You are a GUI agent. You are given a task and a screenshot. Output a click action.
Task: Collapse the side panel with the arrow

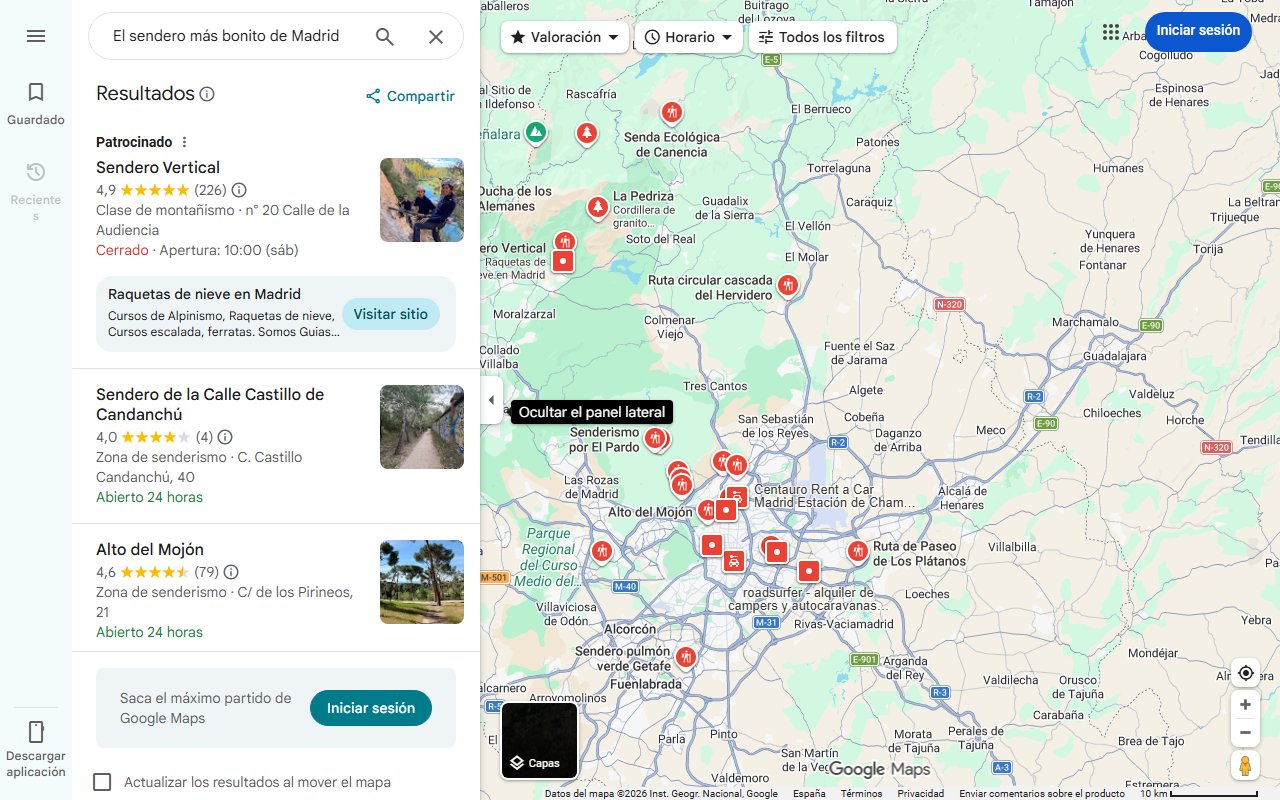click(491, 399)
